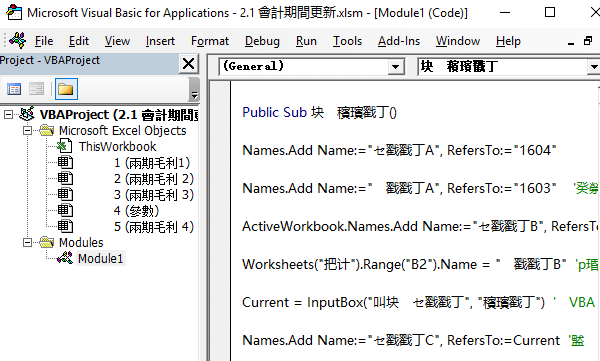Open the Tools menu
This screenshot has width=600, height=361.
(347, 41)
